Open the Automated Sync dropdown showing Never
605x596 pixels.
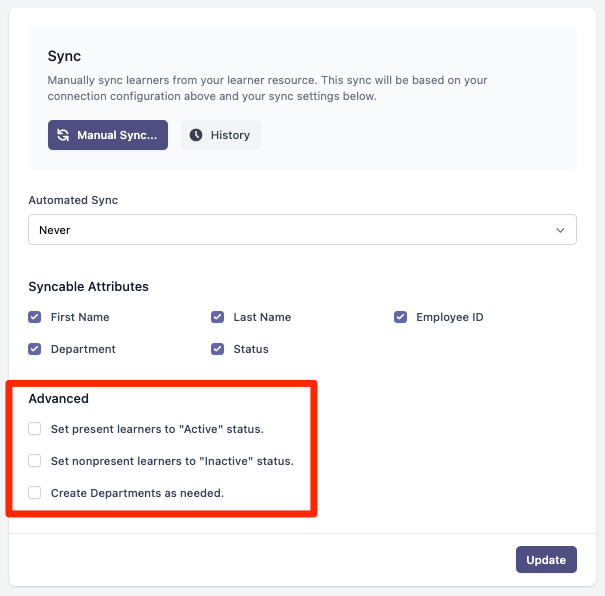click(302, 230)
